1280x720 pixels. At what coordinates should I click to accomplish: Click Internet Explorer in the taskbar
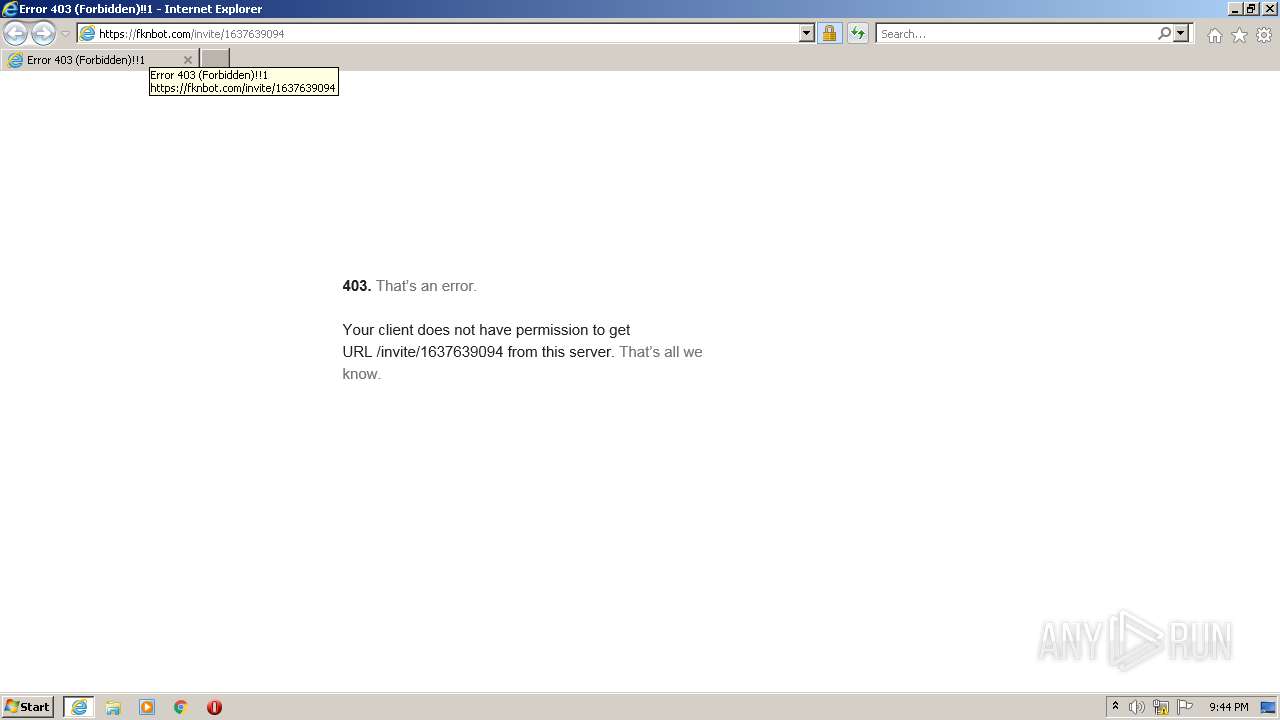click(x=79, y=707)
